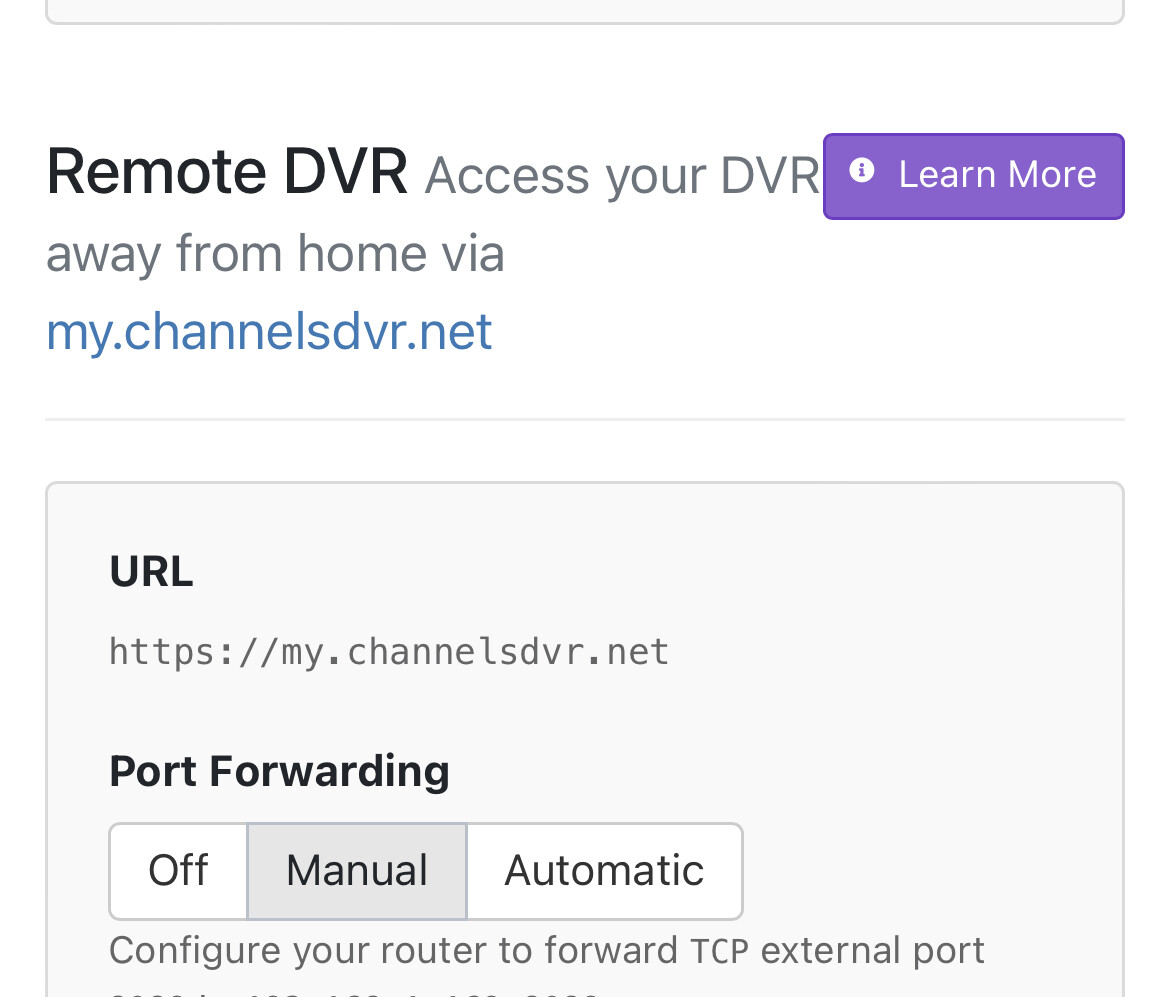This screenshot has width=1170, height=997.
Task: Click the TCP word in instructions
Action: coord(719,951)
